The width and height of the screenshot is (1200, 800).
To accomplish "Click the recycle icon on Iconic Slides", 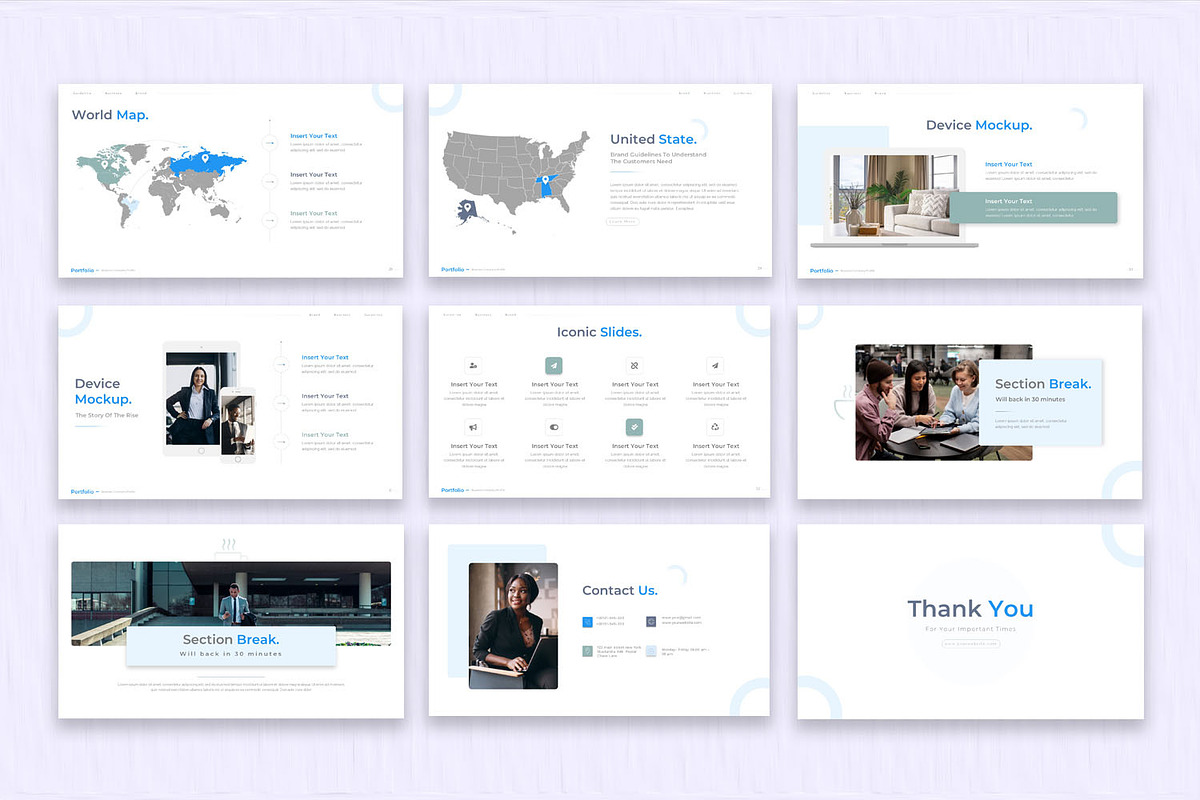I will 715,427.
